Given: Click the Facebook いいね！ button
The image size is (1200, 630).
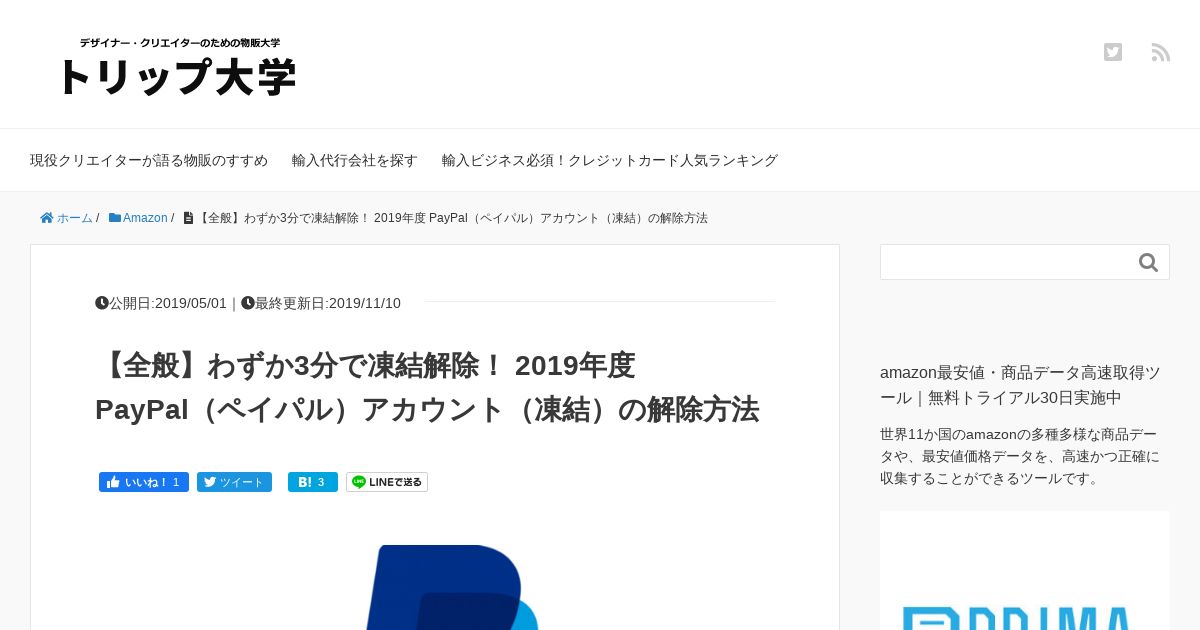Looking at the screenshot, I should [x=144, y=482].
